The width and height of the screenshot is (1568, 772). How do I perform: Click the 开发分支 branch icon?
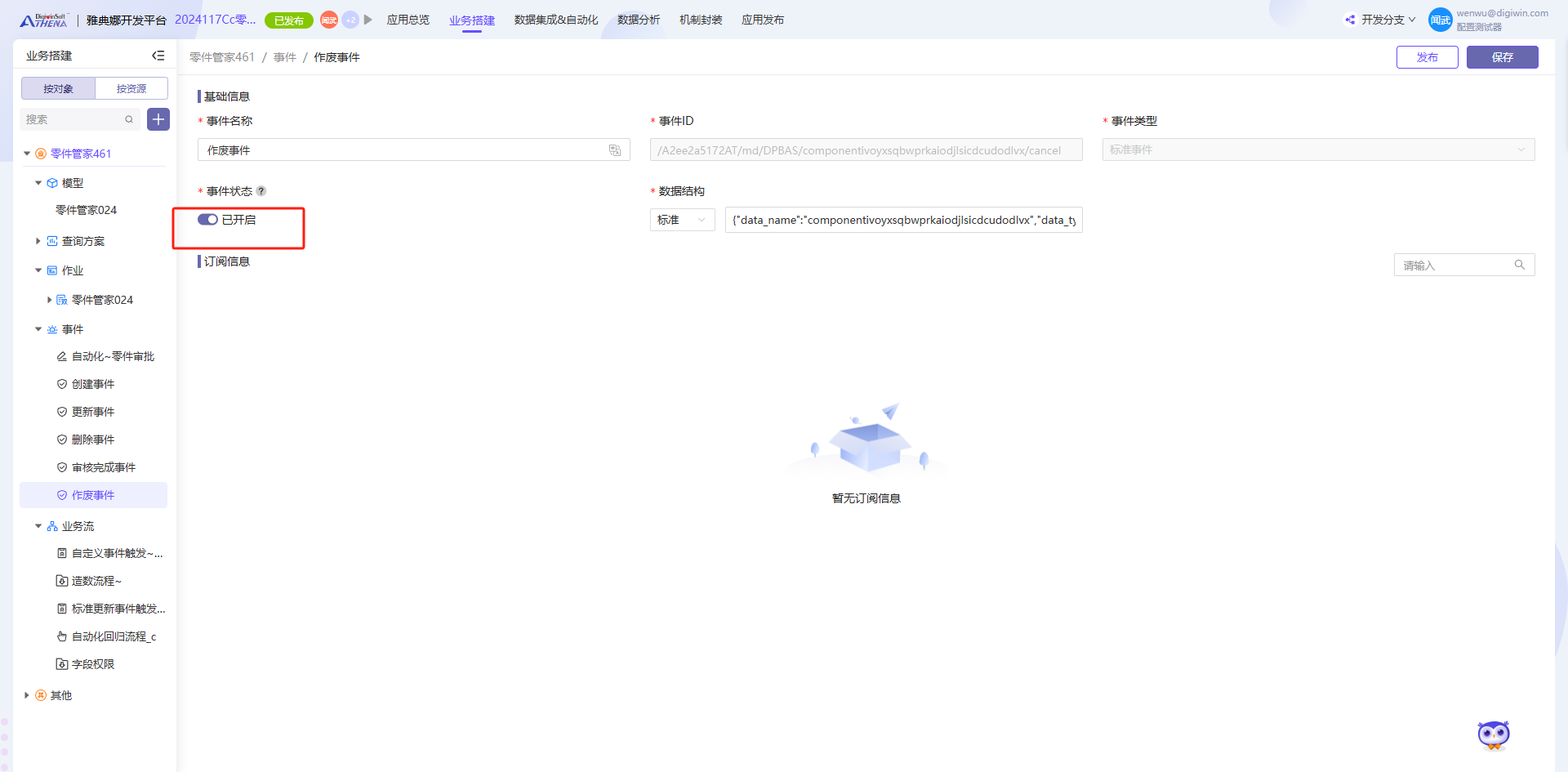click(1350, 20)
